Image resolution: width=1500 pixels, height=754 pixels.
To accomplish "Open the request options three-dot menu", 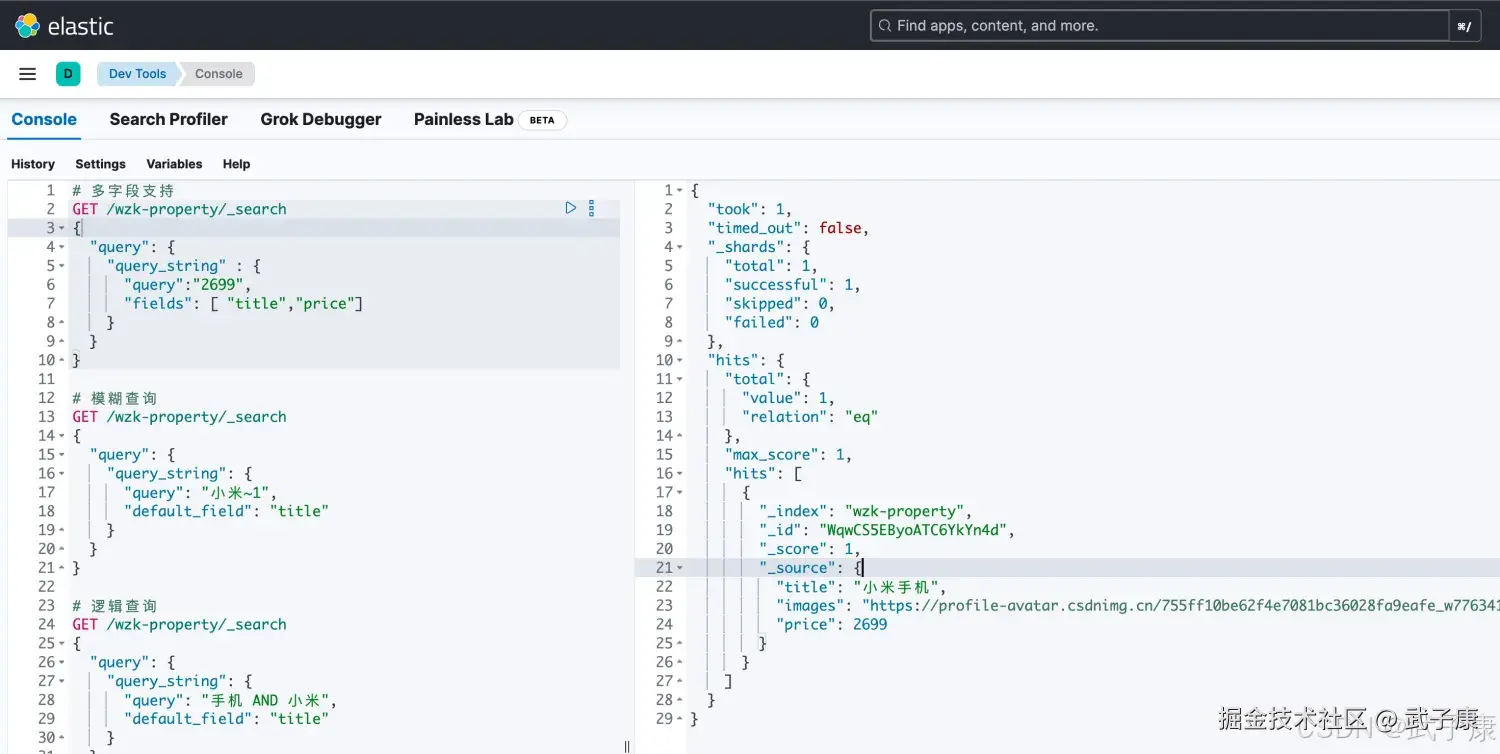I will click(x=591, y=207).
